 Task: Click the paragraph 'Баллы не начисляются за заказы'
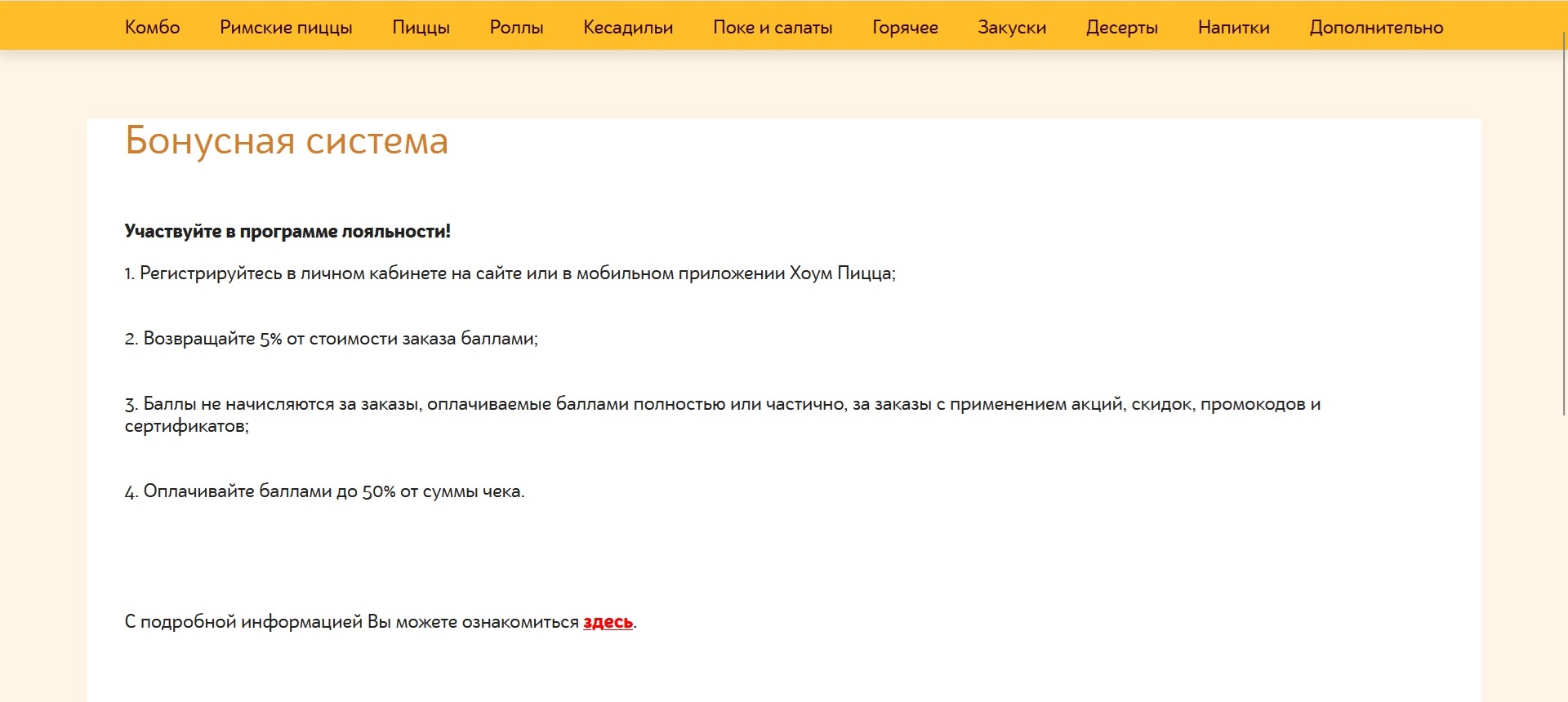click(x=723, y=415)
